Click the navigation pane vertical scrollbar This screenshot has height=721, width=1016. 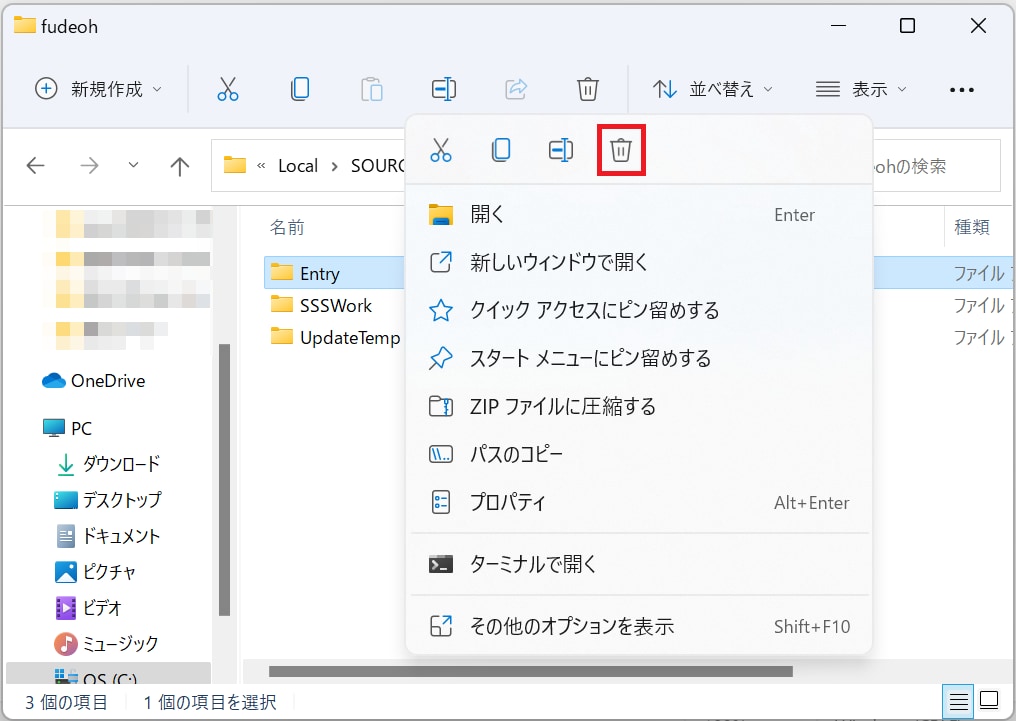point(225,479)
